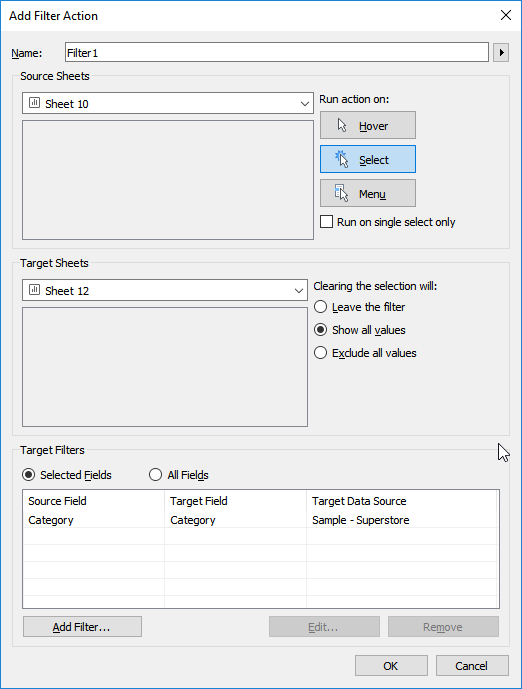Click the Sheet 12 worksheet chart icon

tap(34, 290)
